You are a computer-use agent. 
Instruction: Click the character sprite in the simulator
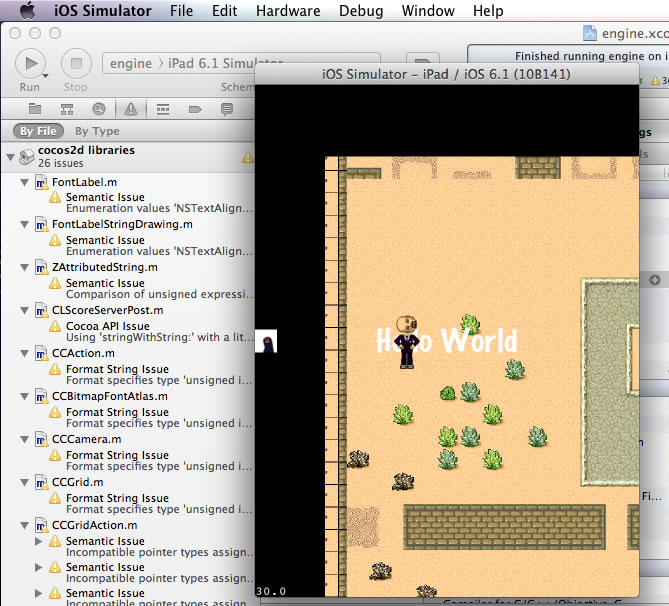[406, 342]
